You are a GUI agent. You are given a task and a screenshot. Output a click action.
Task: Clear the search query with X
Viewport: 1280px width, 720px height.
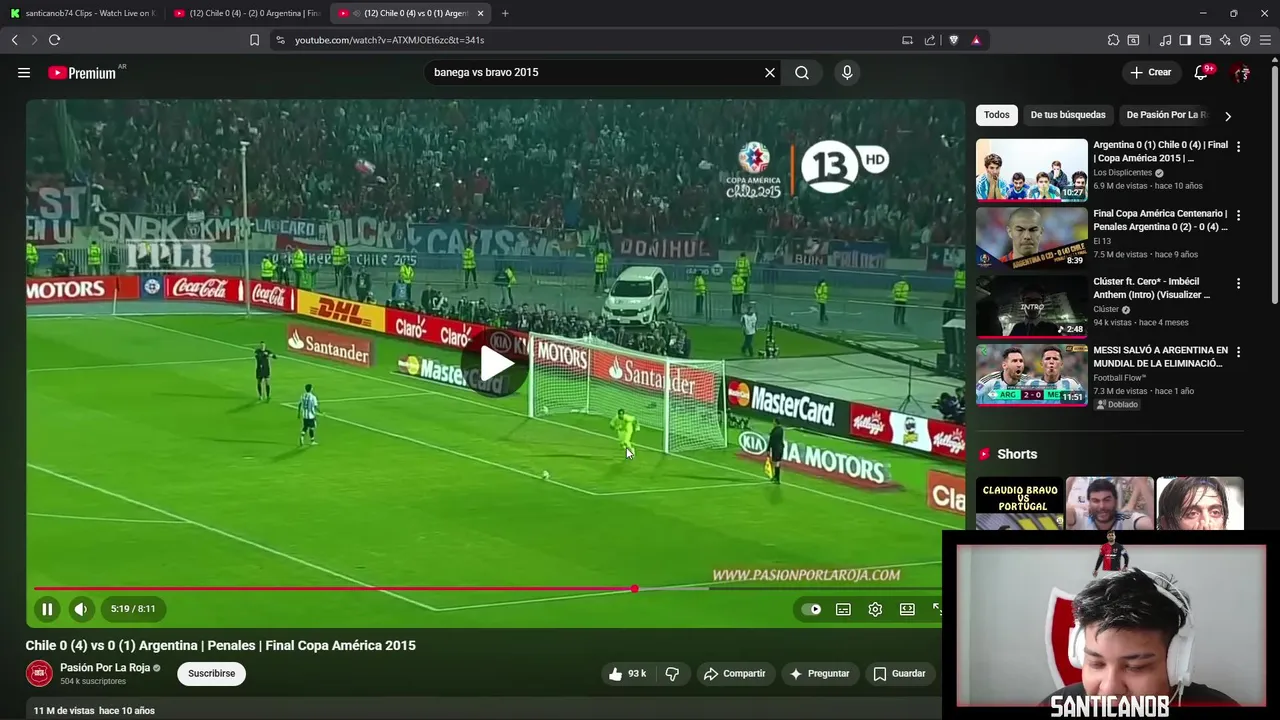point(770,72)
